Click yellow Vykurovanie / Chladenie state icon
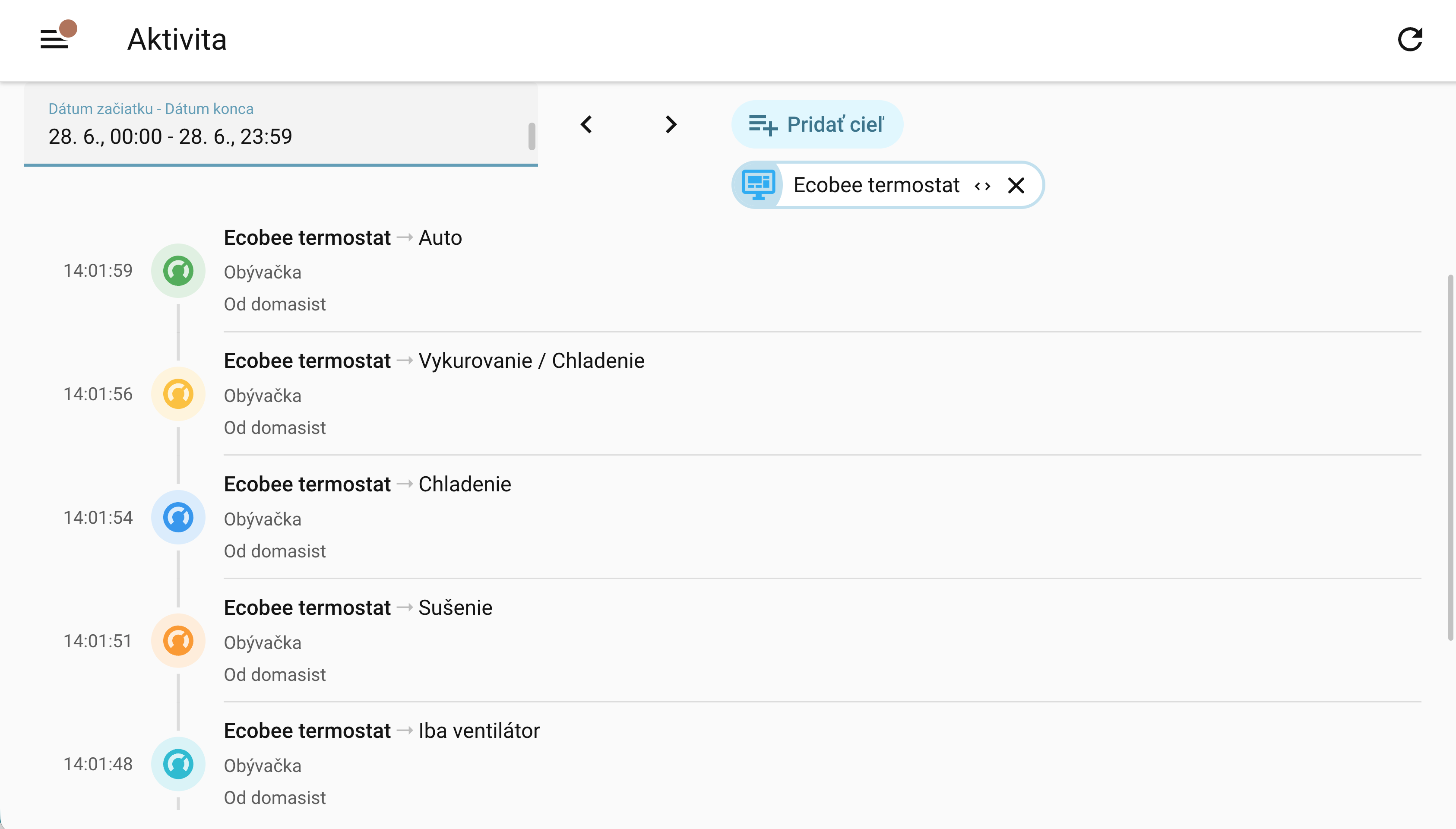The image size is (1456, 829). tap(178, 394)
